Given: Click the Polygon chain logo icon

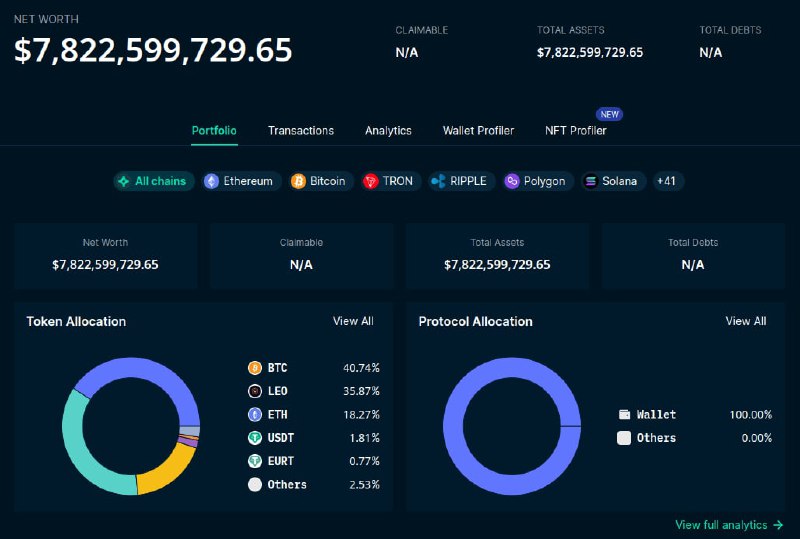Looking at the screenshot, I should click(x=512, y=181).
